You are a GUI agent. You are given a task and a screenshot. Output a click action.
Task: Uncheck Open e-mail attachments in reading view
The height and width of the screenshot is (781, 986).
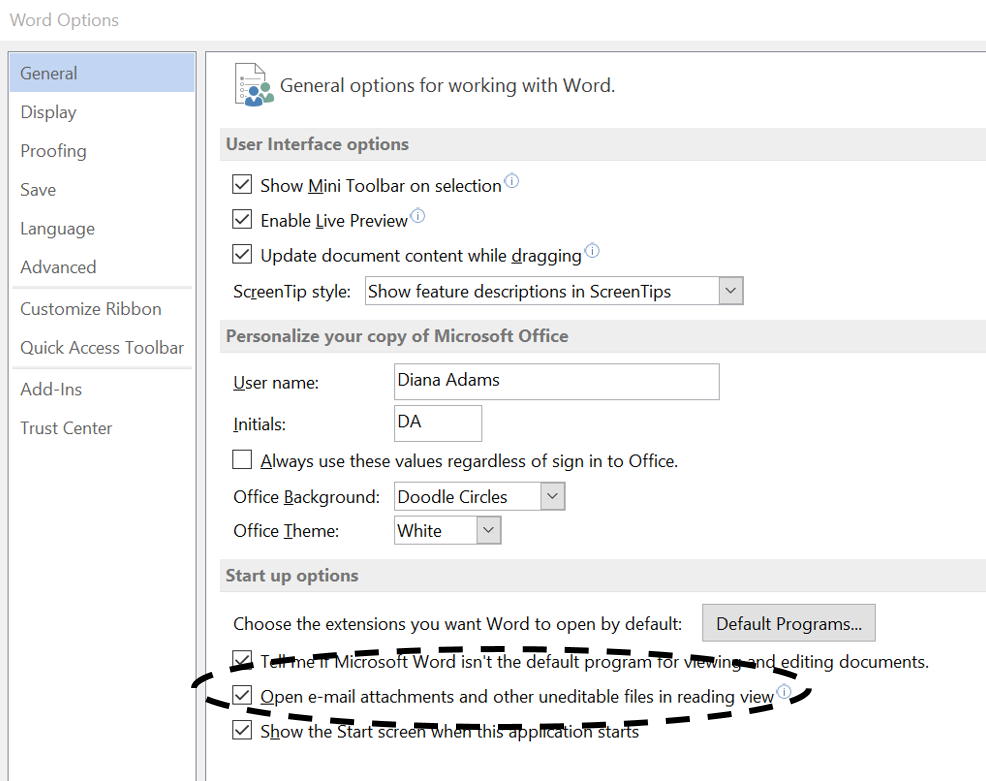[x=242, y=695]
